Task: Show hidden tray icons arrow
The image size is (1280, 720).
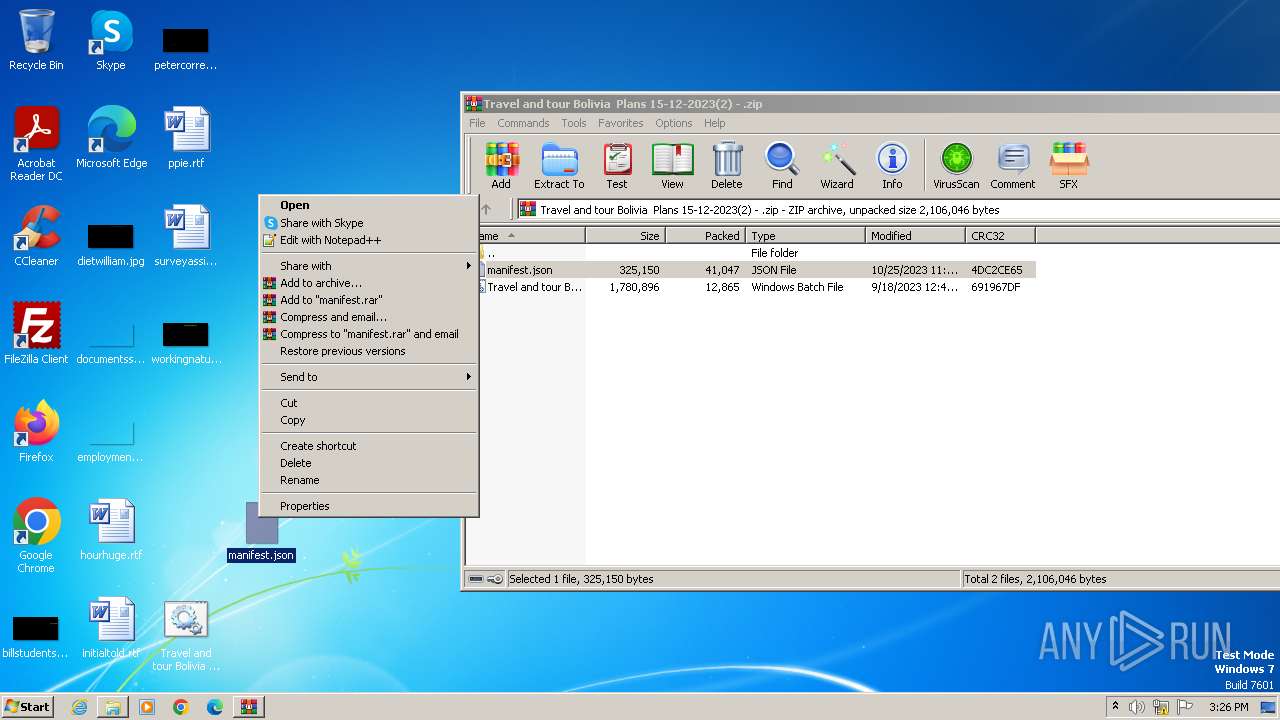Action: tap(1115, 707)
